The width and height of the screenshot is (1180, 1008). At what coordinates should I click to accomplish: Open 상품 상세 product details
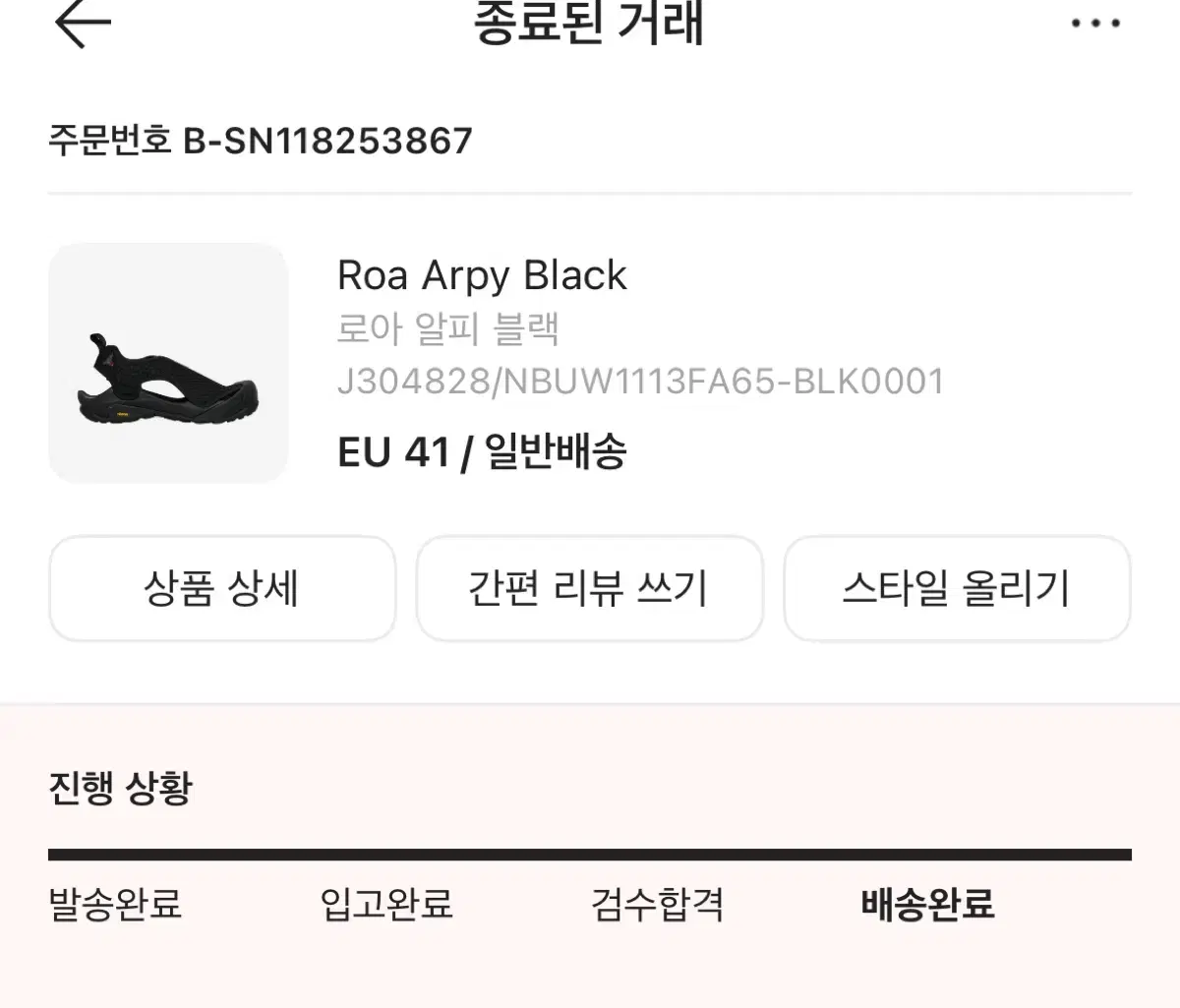(222, 588)
